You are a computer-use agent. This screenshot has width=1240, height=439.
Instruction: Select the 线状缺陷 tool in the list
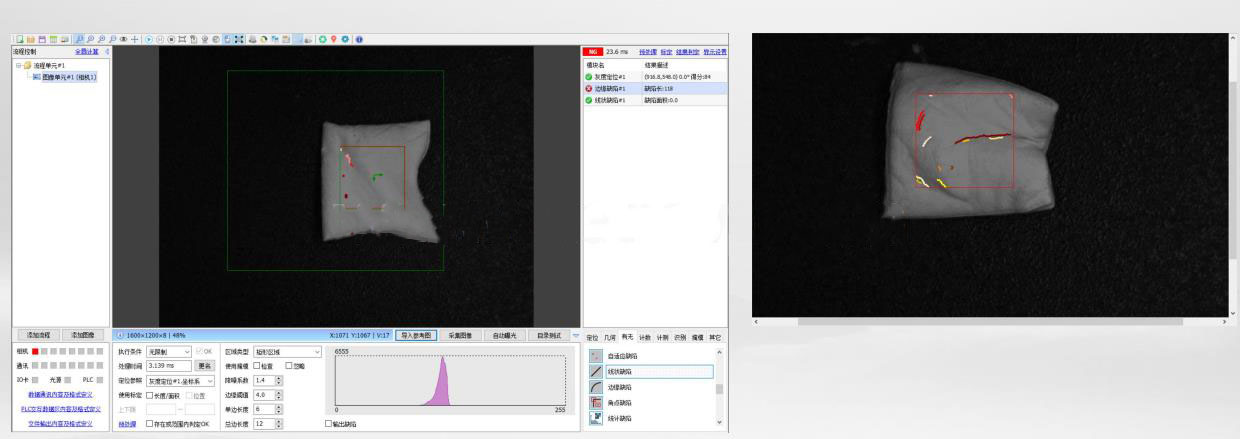pos(651,371)
